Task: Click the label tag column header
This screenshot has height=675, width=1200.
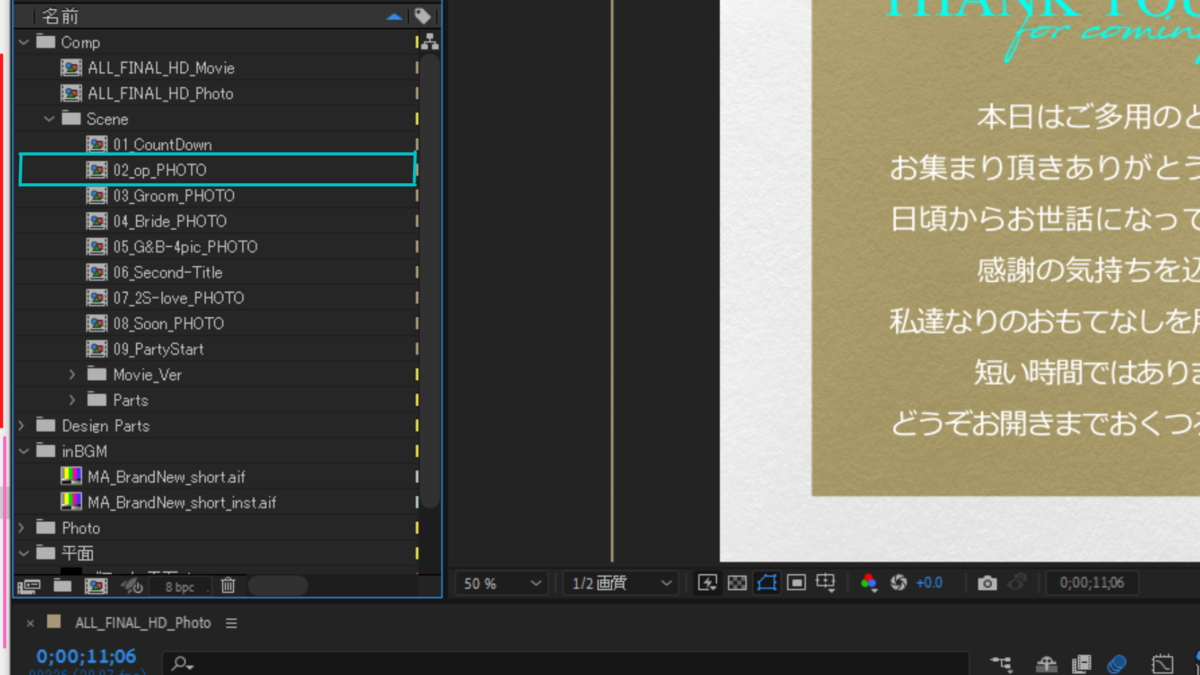Action: 423,16
